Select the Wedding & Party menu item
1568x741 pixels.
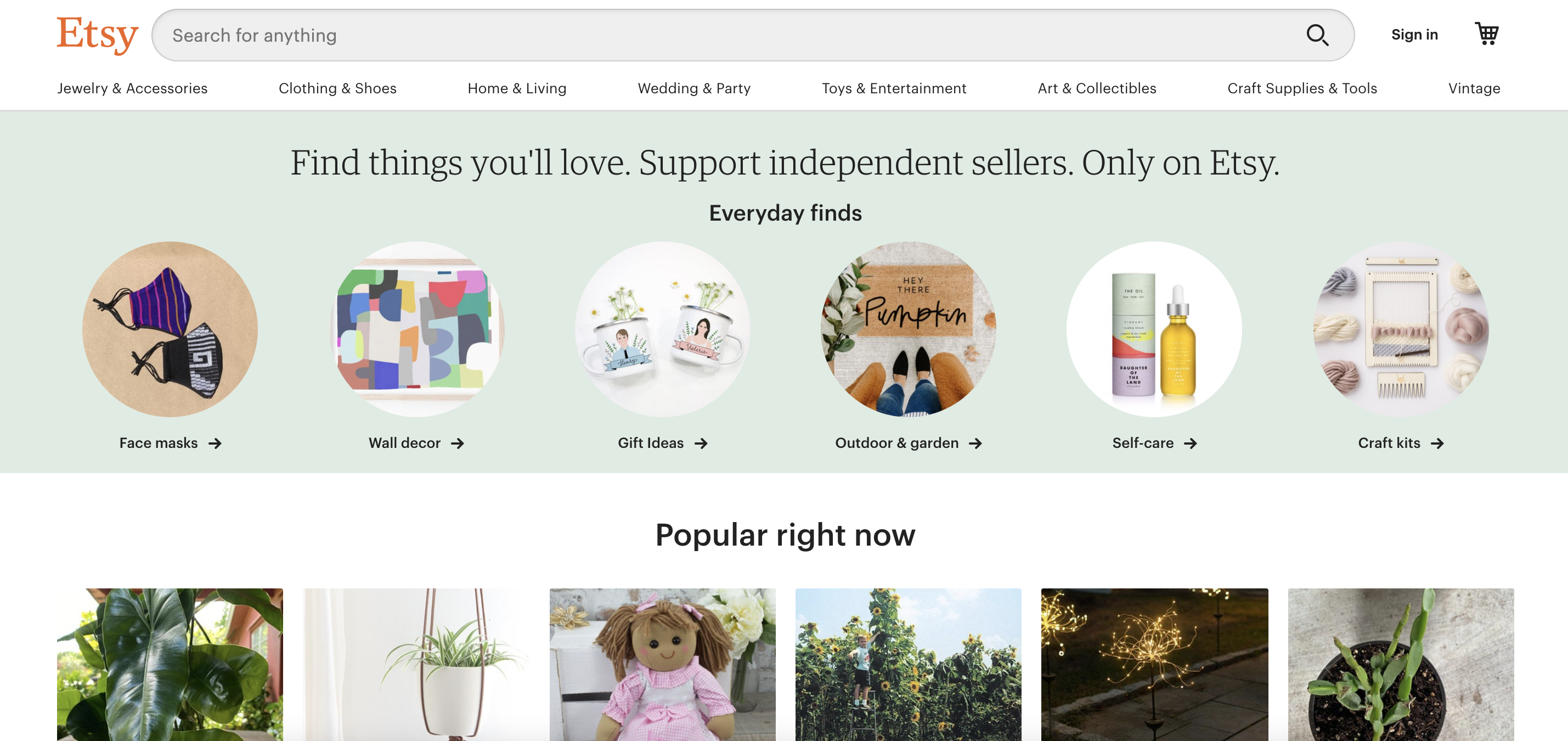point(694,88)
